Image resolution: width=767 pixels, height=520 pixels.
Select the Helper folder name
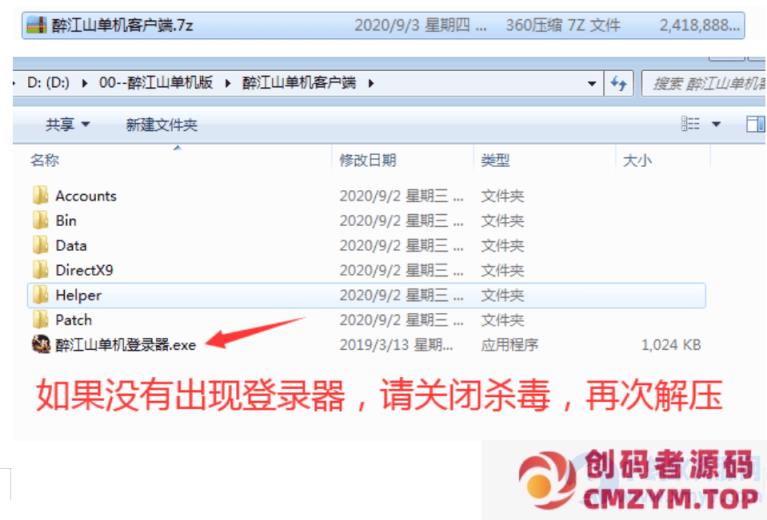click(78, 295)
